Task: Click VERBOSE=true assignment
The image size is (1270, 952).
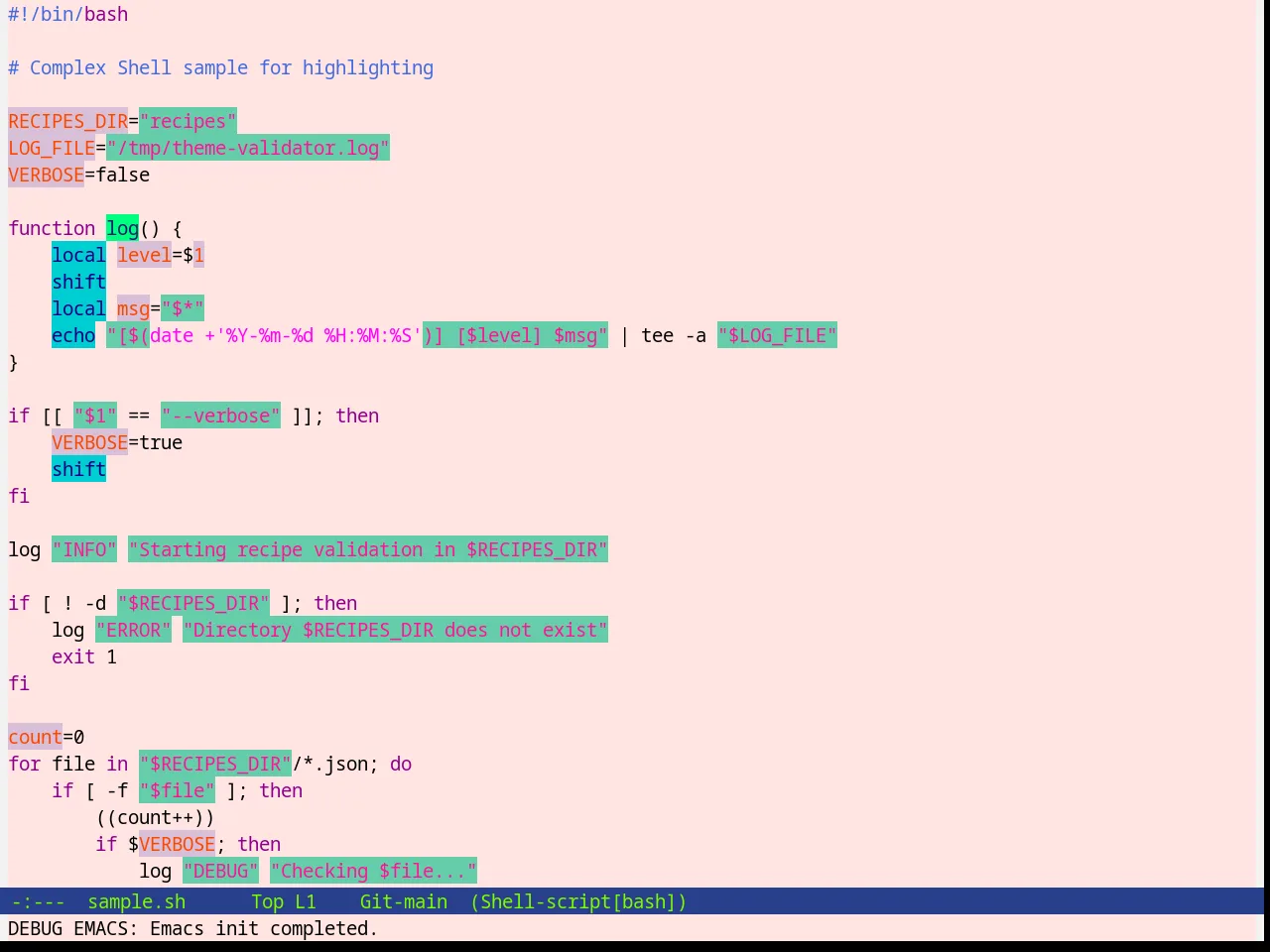Action: (x=117, y=442)
